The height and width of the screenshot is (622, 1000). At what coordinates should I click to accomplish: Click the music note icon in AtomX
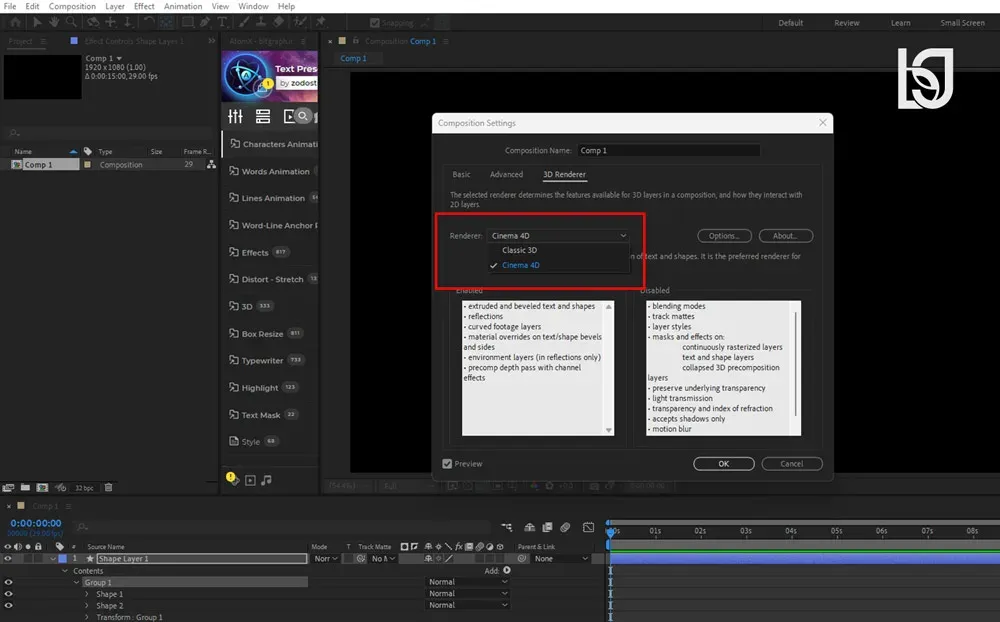coord(267,480)
